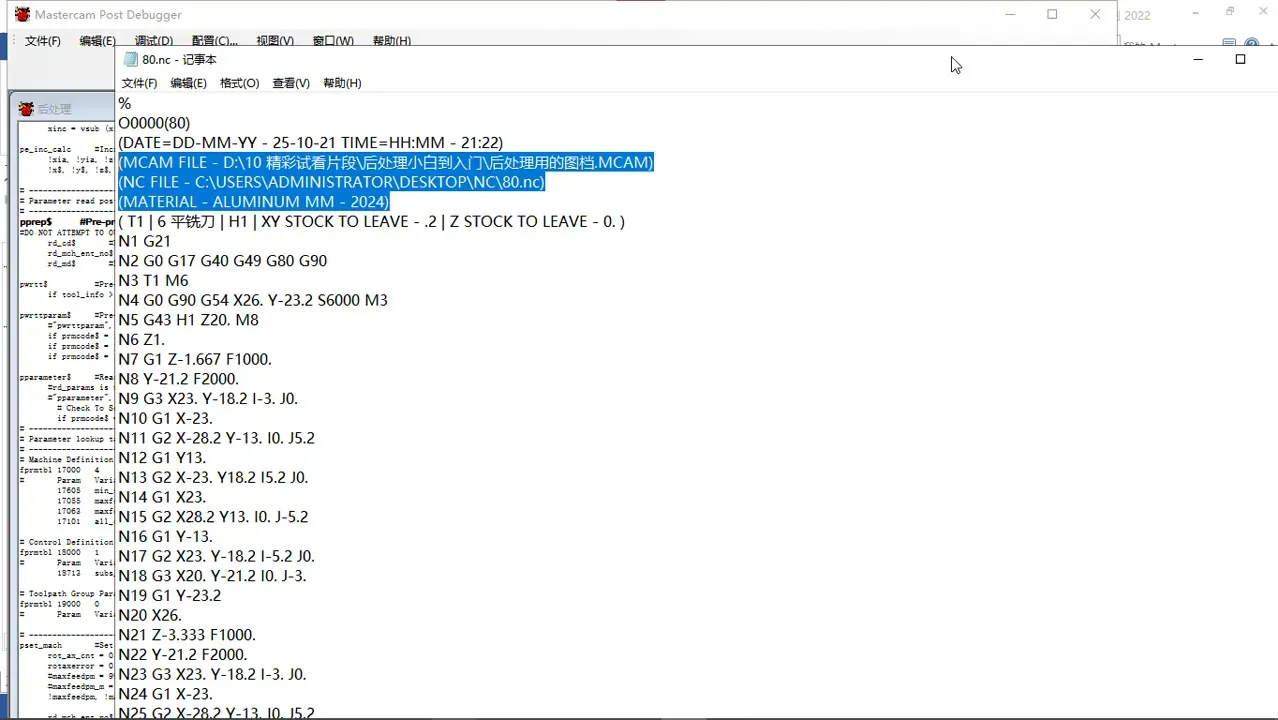Screen dimensions: 1278x720
Task: Open Notepad's 查看(V) menu
Action: click(x=291, y=83)
